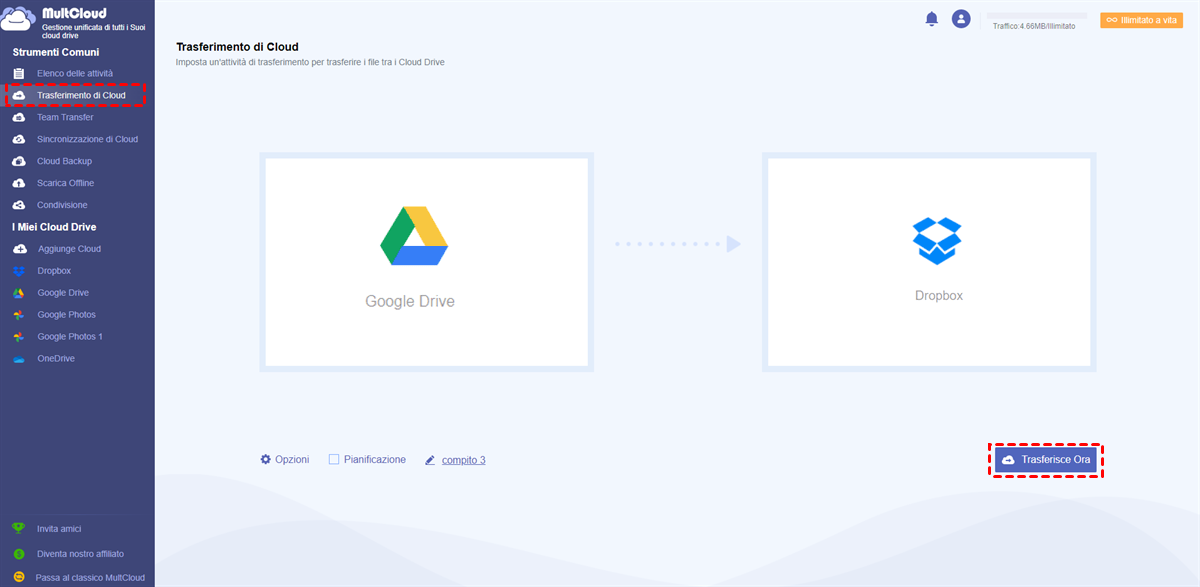The height and width of the screenshot is (587, 1200).
Task: Open the user account avatar icon
Action: pyautogui.click(x=961, y=19)
